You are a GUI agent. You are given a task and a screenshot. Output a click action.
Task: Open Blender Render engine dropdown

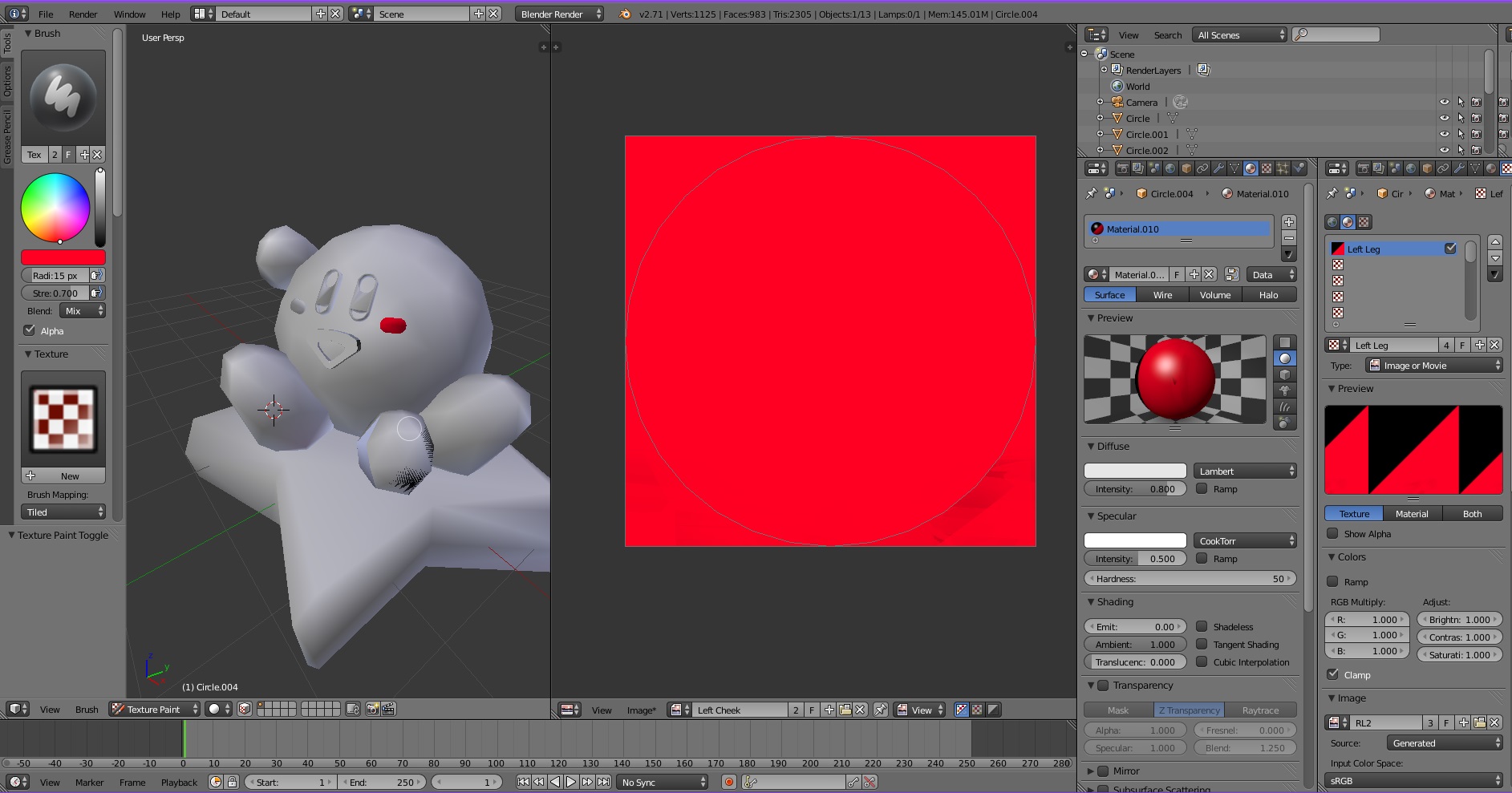coord(559,14)
